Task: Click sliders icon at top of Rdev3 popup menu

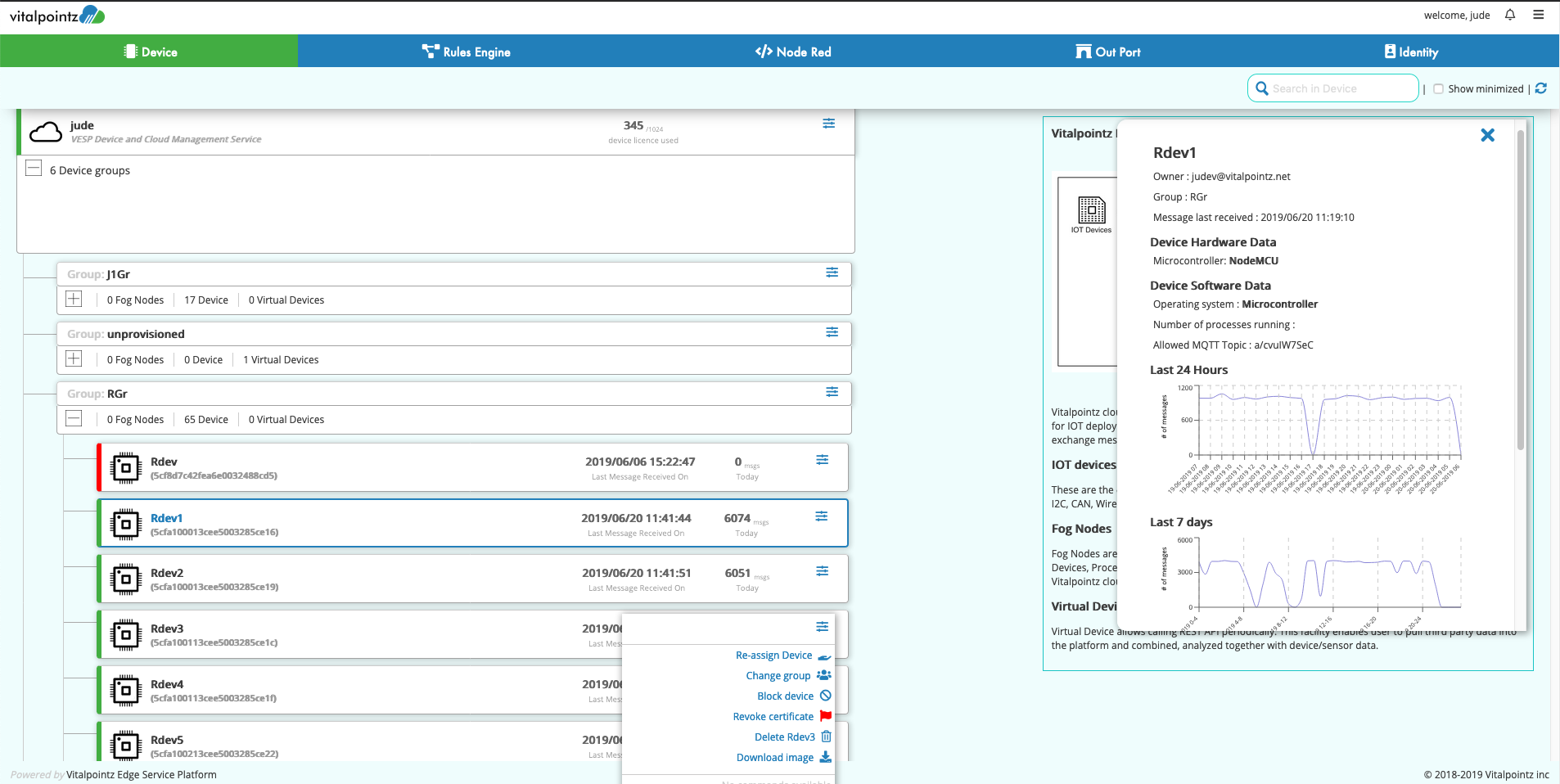Action: [x=823, y=627]
